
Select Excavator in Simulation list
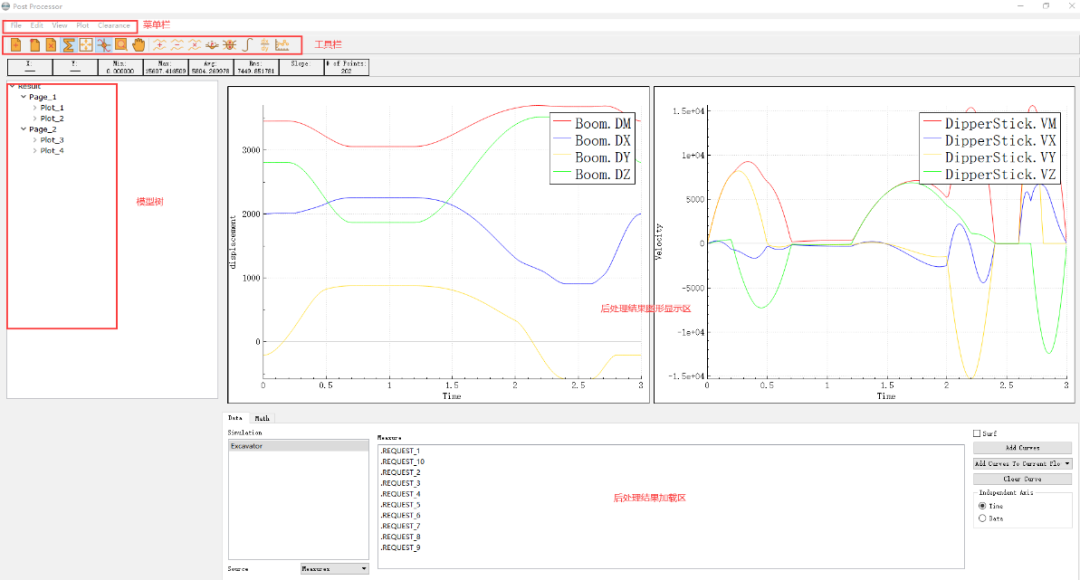pyautogui.click(x=298, y=446)
